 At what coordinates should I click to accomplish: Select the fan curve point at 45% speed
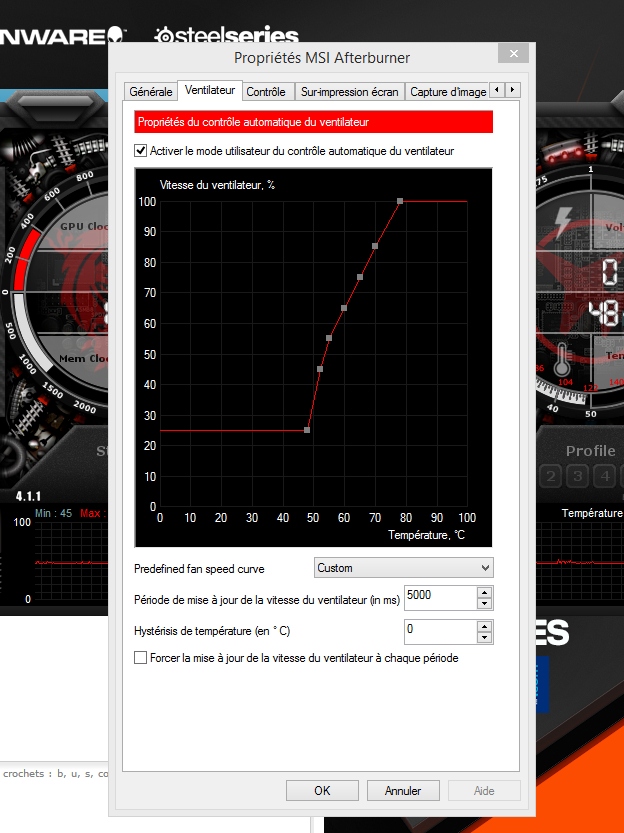coord(320,369)
